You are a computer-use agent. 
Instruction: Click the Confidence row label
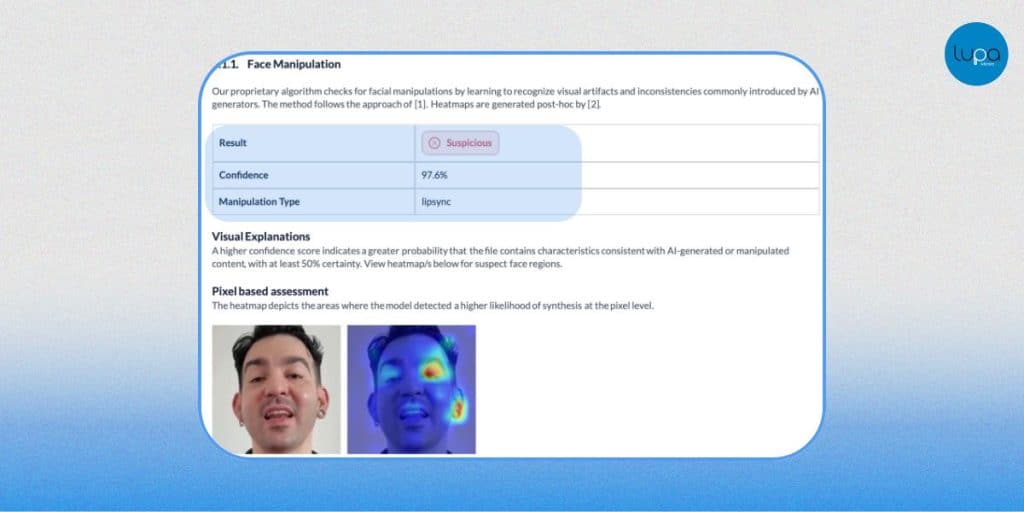coord(243,175)
